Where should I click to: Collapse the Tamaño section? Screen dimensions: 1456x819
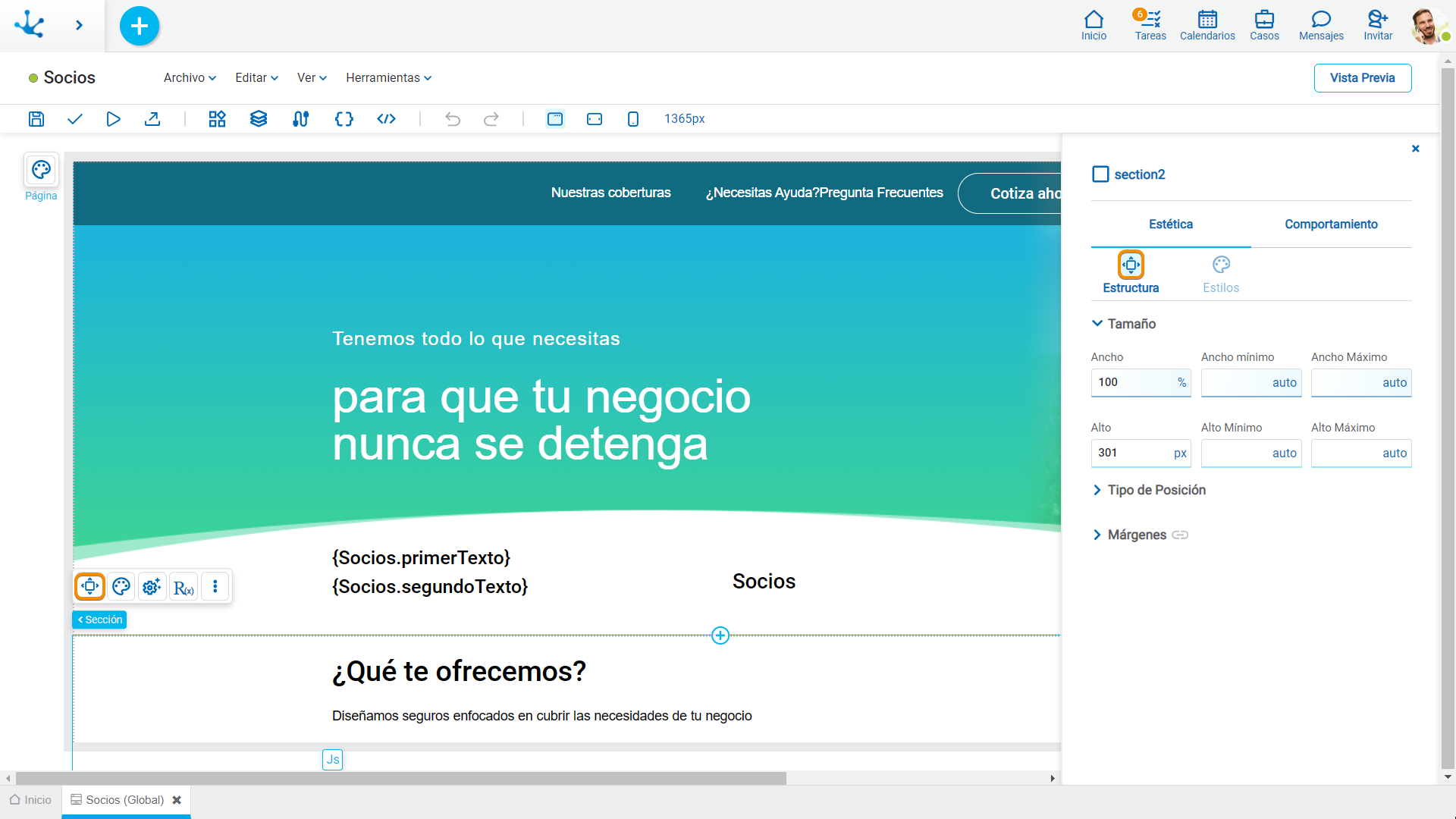(x=1124, y=324)
